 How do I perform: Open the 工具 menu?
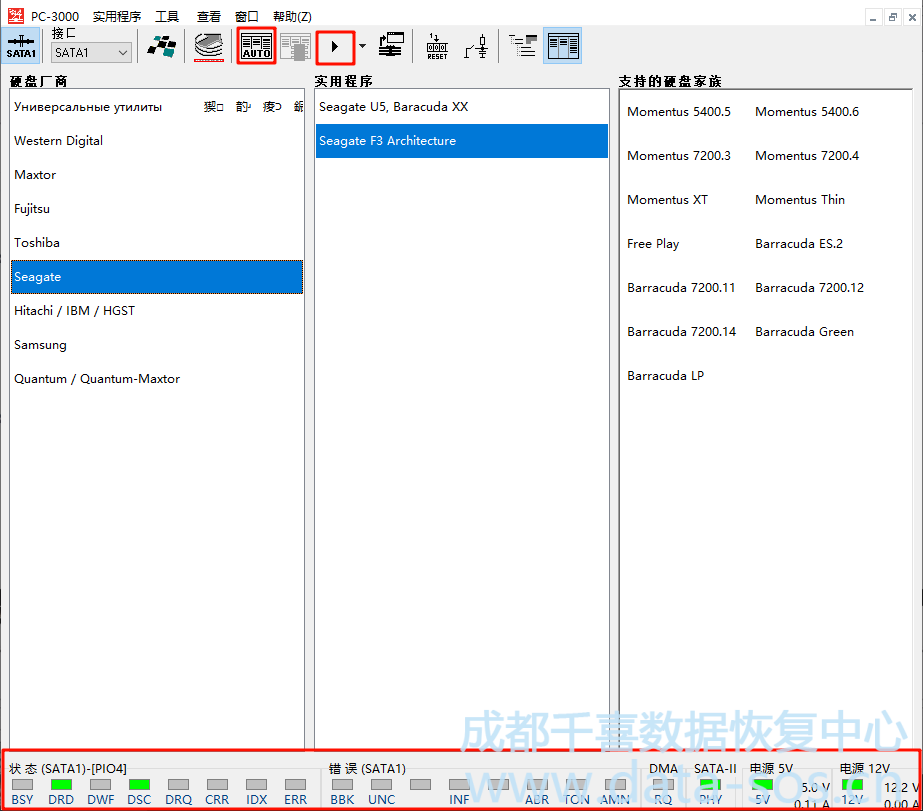pos(167,17)
